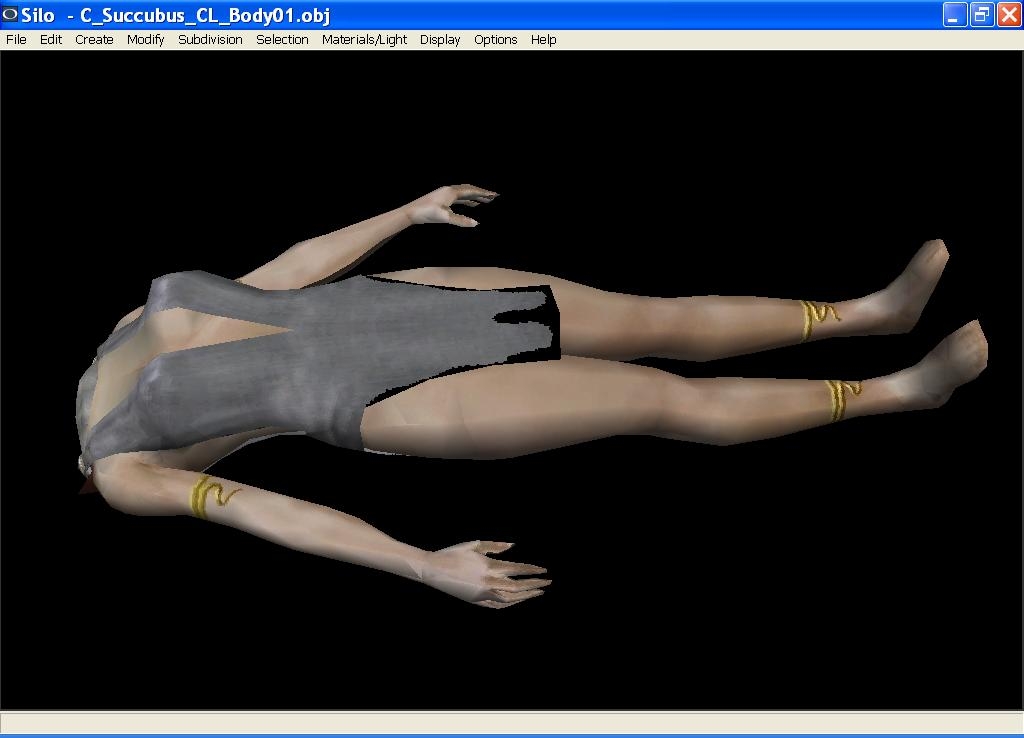1024x738 pixels.
Task: Show the Options menu
Action: [495, 40]
